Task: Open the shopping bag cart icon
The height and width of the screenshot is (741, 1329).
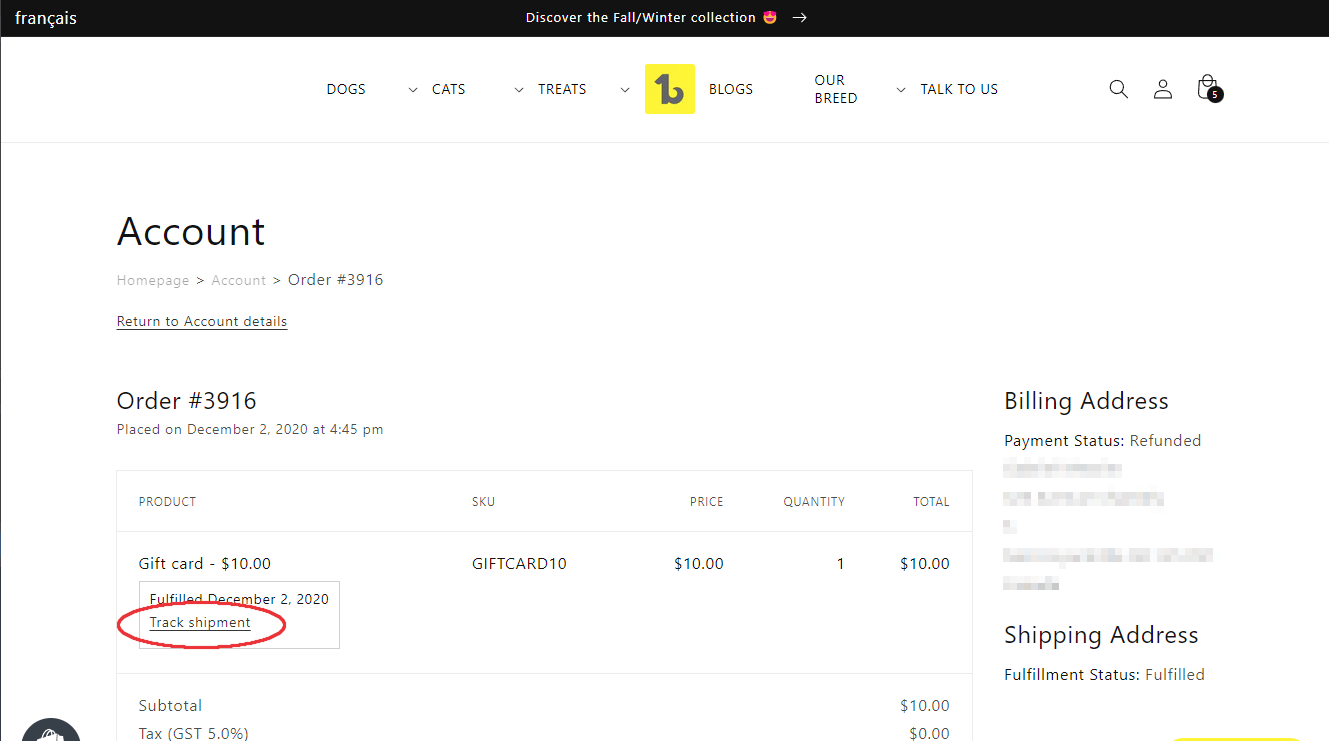Action: point(1207,88)
